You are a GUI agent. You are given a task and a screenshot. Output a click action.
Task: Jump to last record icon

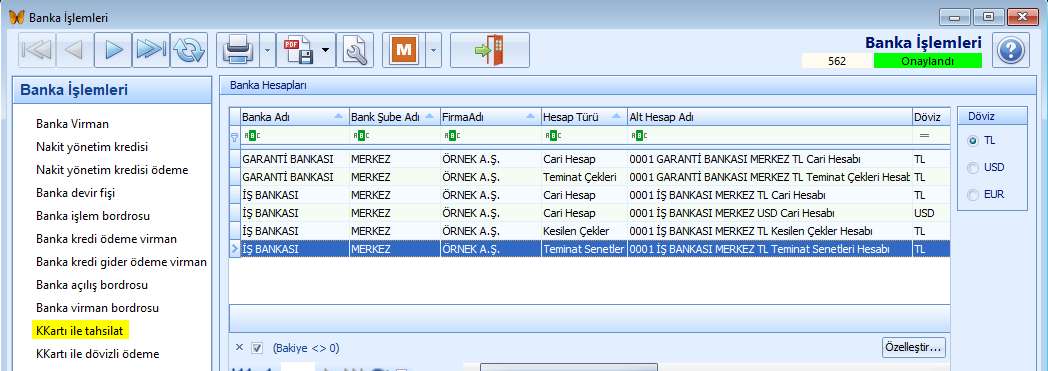click(x=151, y=50)
